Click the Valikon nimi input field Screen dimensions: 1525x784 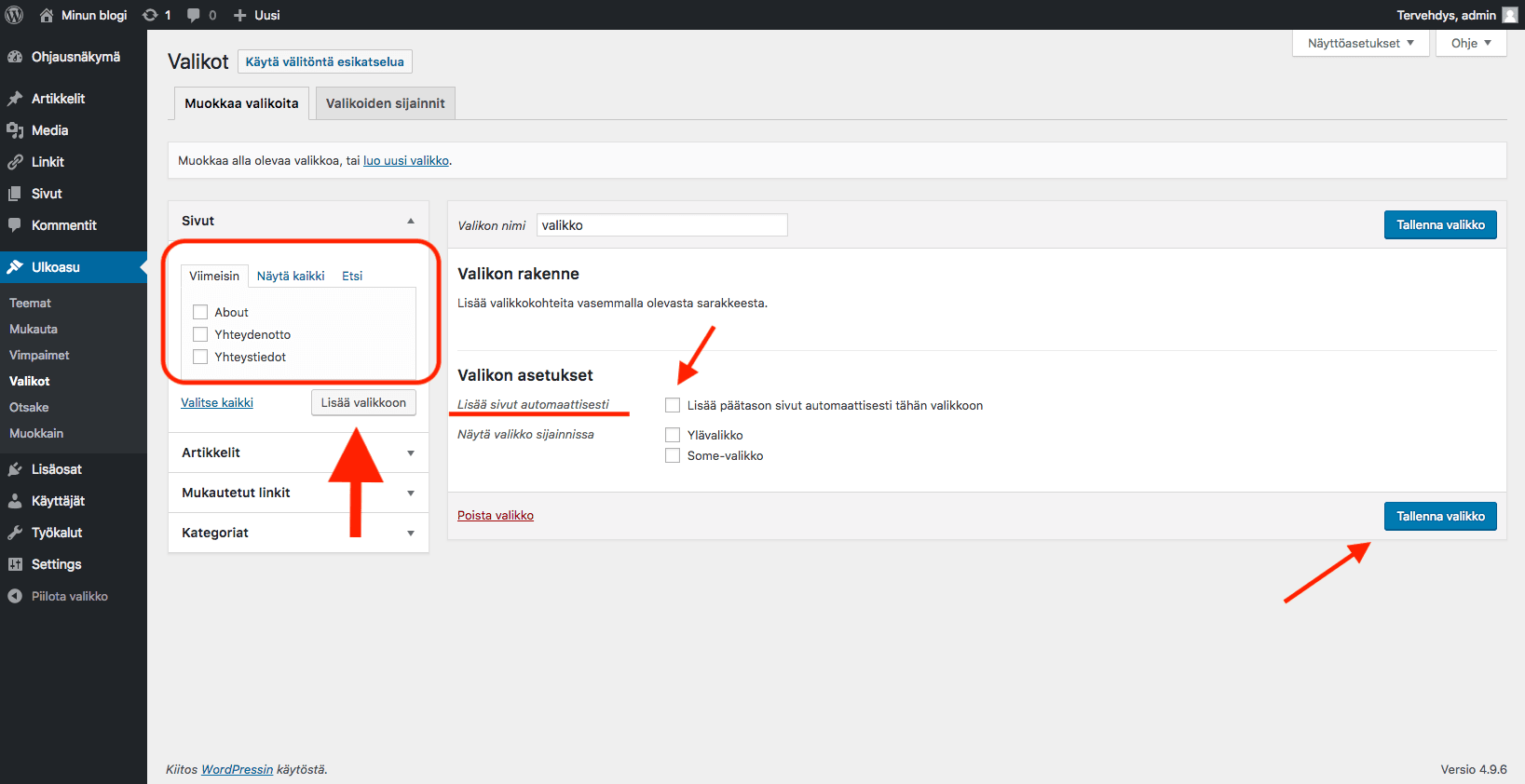(x=662, y=225)
